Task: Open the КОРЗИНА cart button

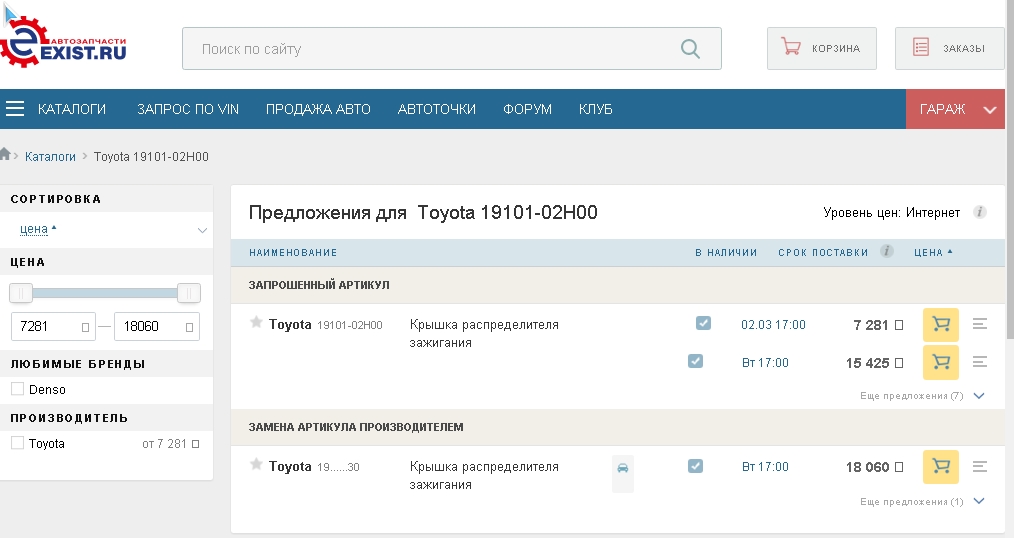Action: [x=821, y=48]
